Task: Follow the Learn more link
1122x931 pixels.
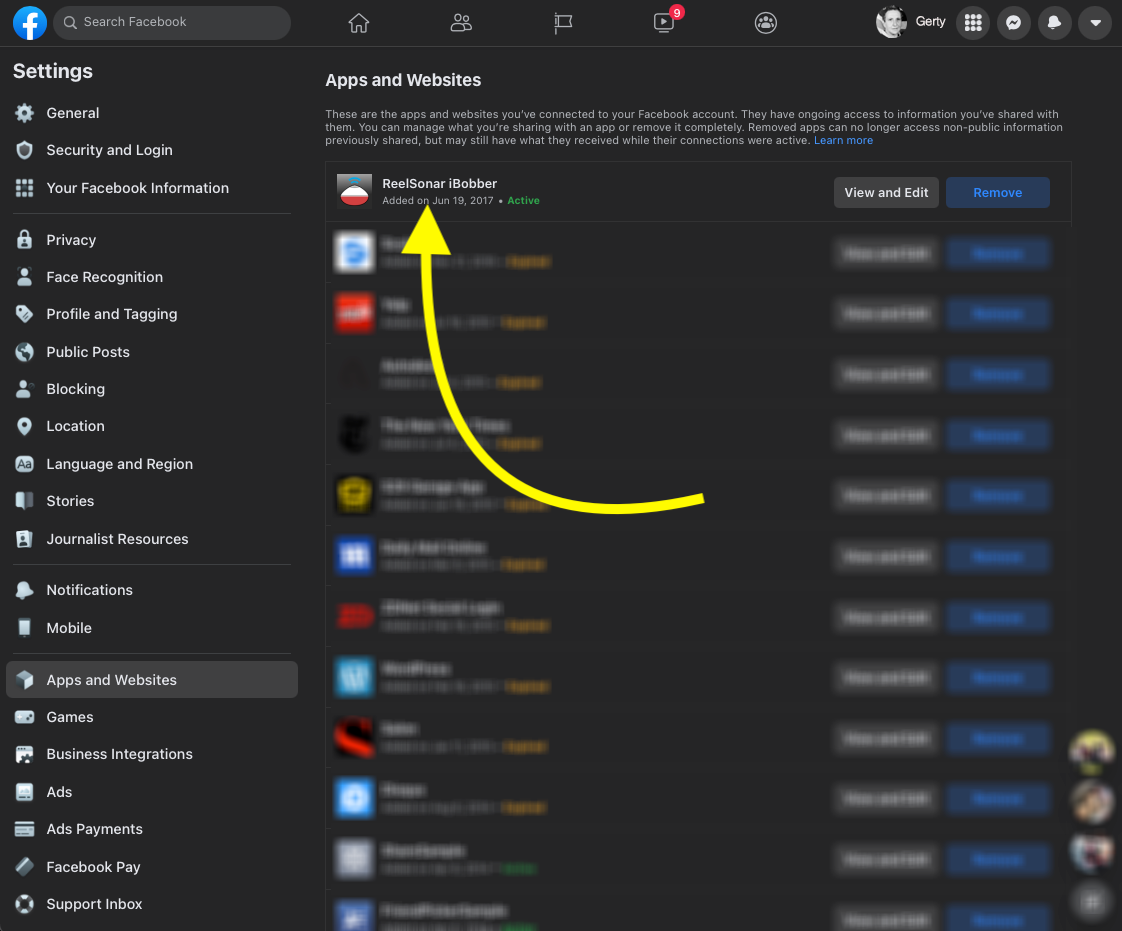Action: click(x=843, y=140)
